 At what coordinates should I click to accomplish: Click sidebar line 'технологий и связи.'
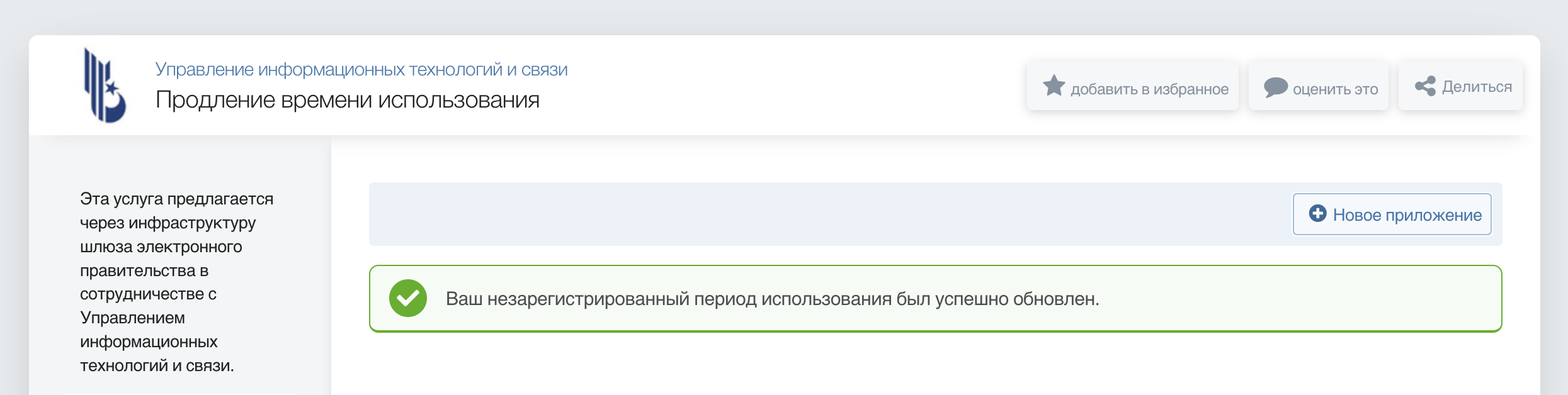tap(157, 365)
